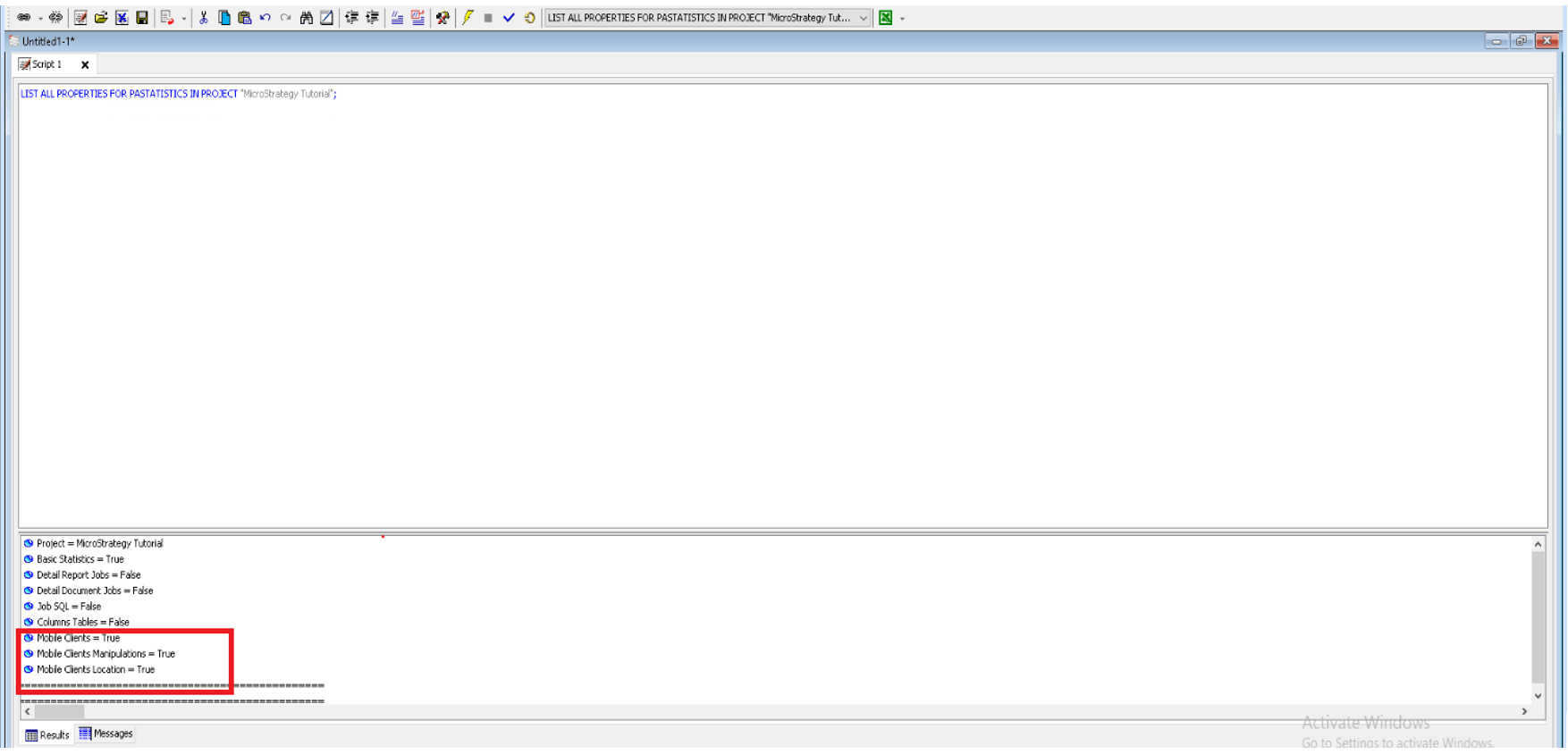Click the Paste clipboard icon
Screen dimensions: 1568x754
coord(244,18)
